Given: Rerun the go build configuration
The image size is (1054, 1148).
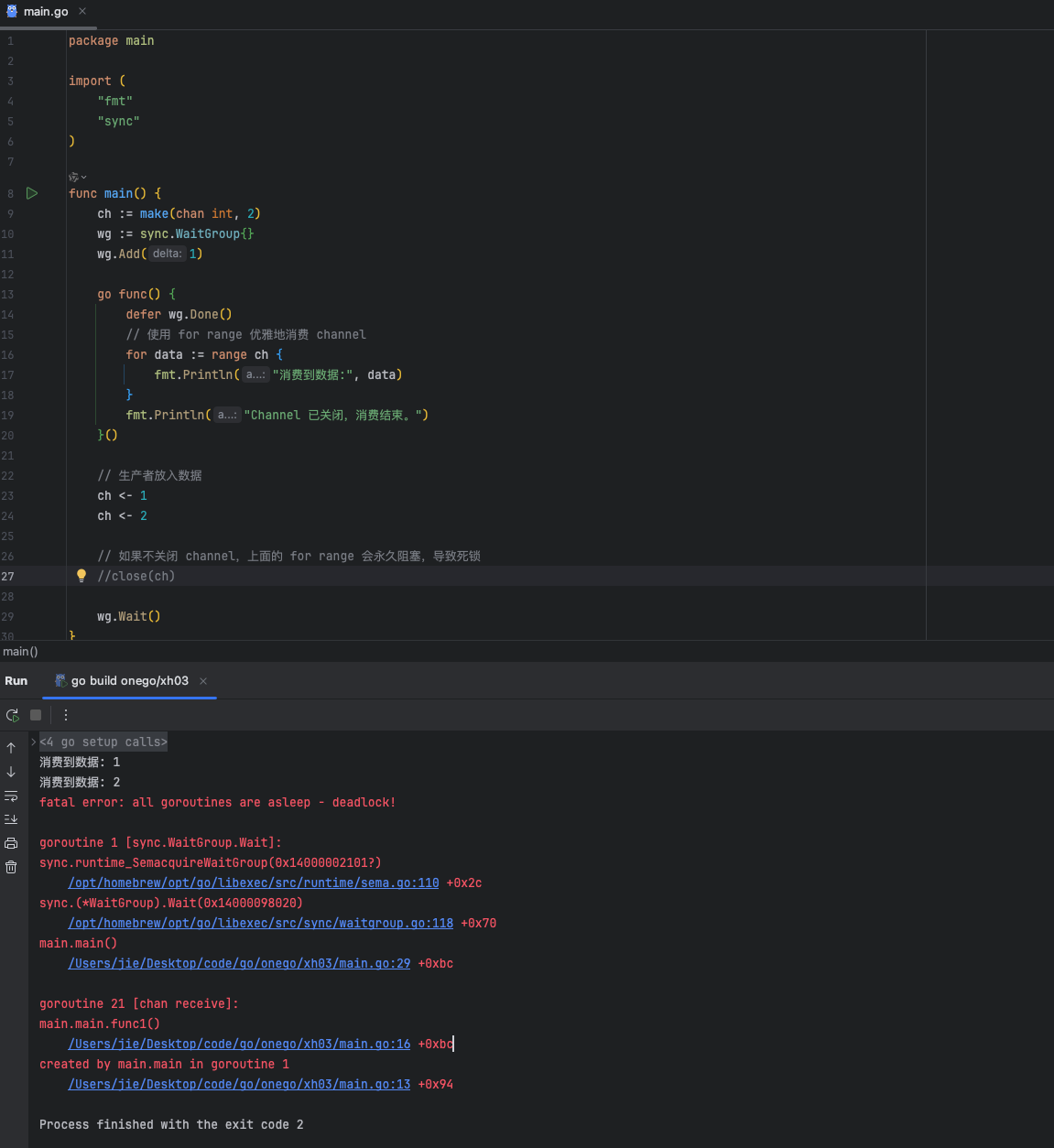Looking at the screenshot, I should pos(12,715).
